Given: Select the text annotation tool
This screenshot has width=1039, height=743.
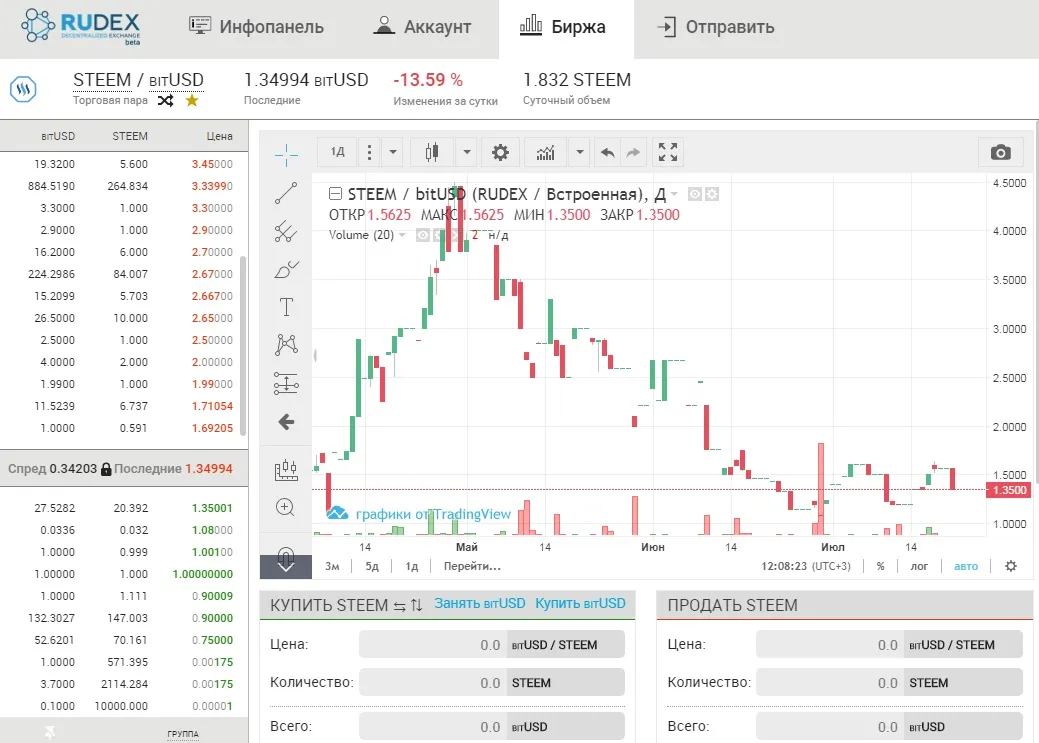Looking at the screenshot, I should click(286, 307).
